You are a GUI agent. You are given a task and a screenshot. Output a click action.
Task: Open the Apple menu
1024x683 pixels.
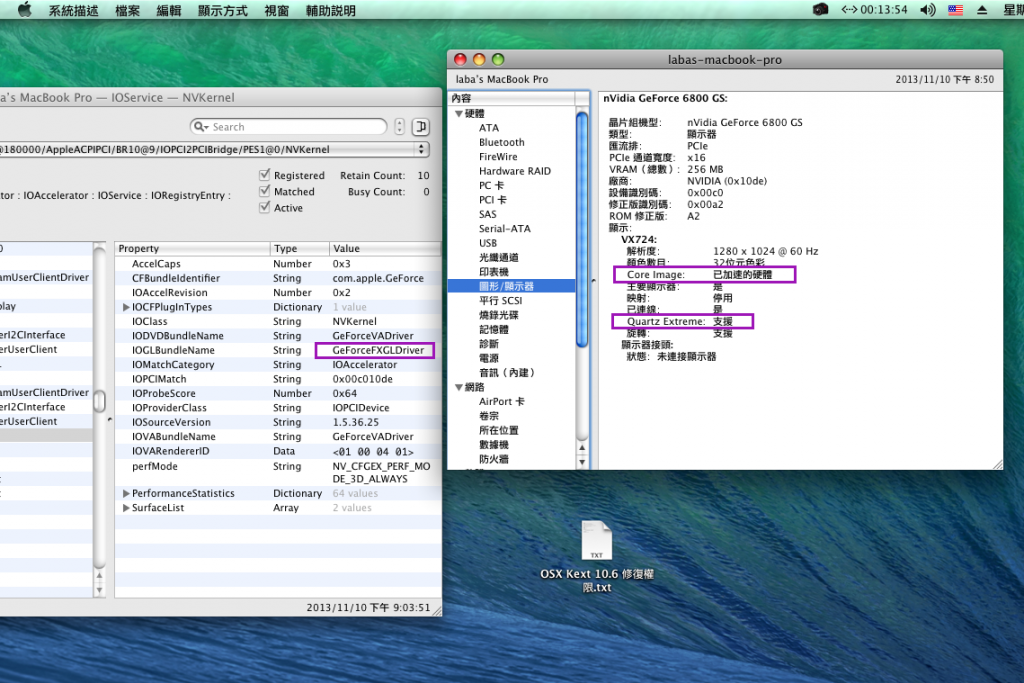24,10
